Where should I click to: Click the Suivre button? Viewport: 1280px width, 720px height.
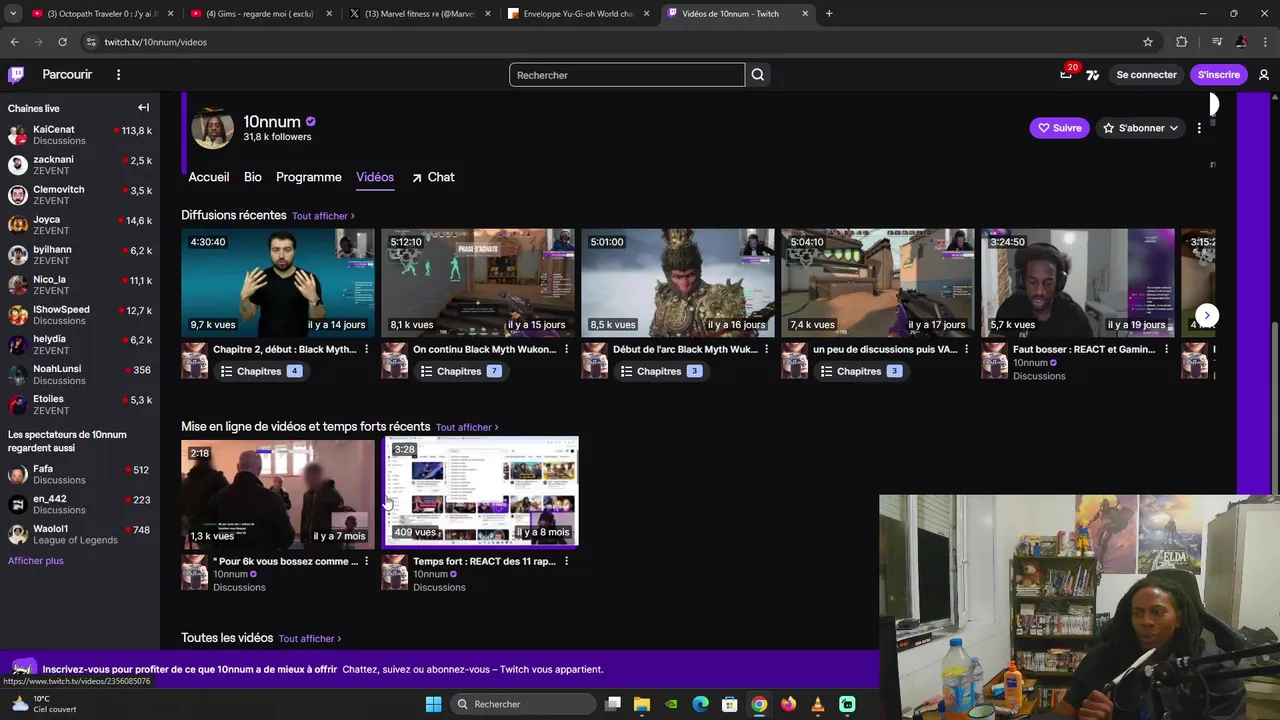(1059, 128)
